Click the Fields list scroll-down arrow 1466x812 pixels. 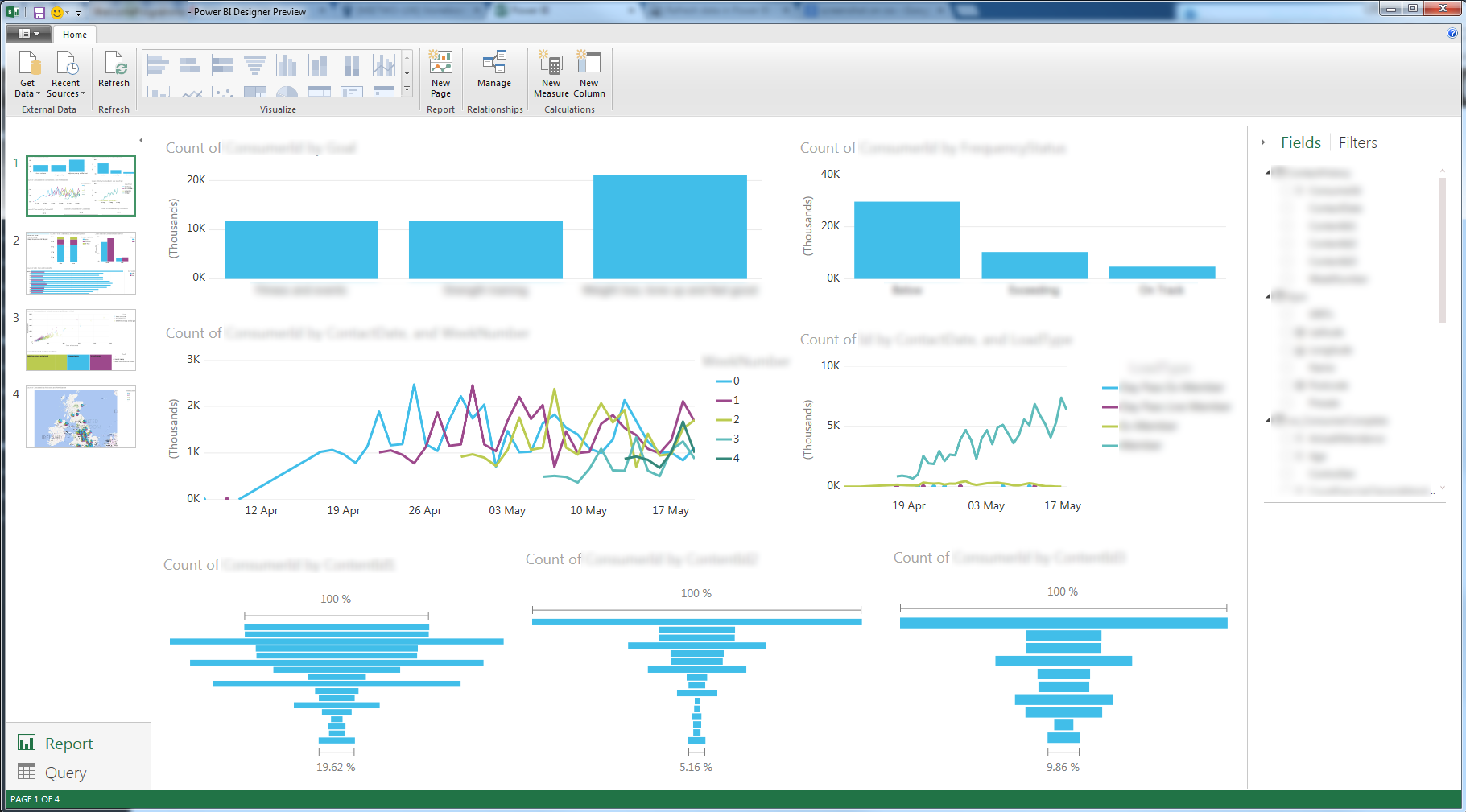tap(1442, 488)
